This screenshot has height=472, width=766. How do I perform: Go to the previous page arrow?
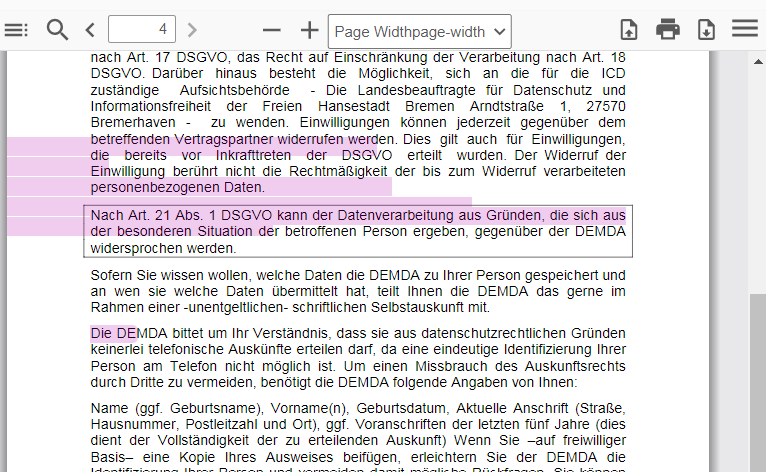click(90, 30)
